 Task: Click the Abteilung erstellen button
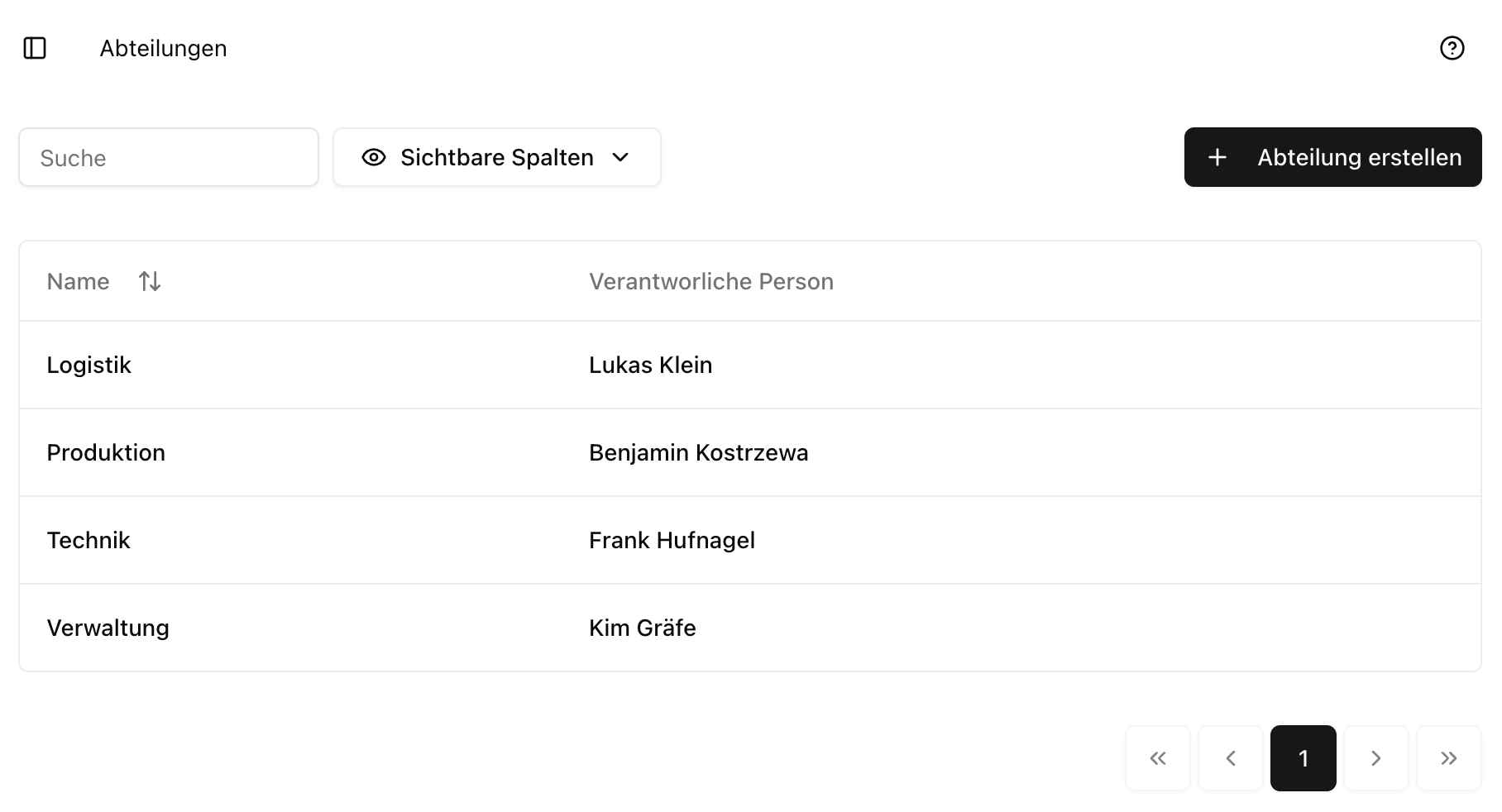[1332, 157]
